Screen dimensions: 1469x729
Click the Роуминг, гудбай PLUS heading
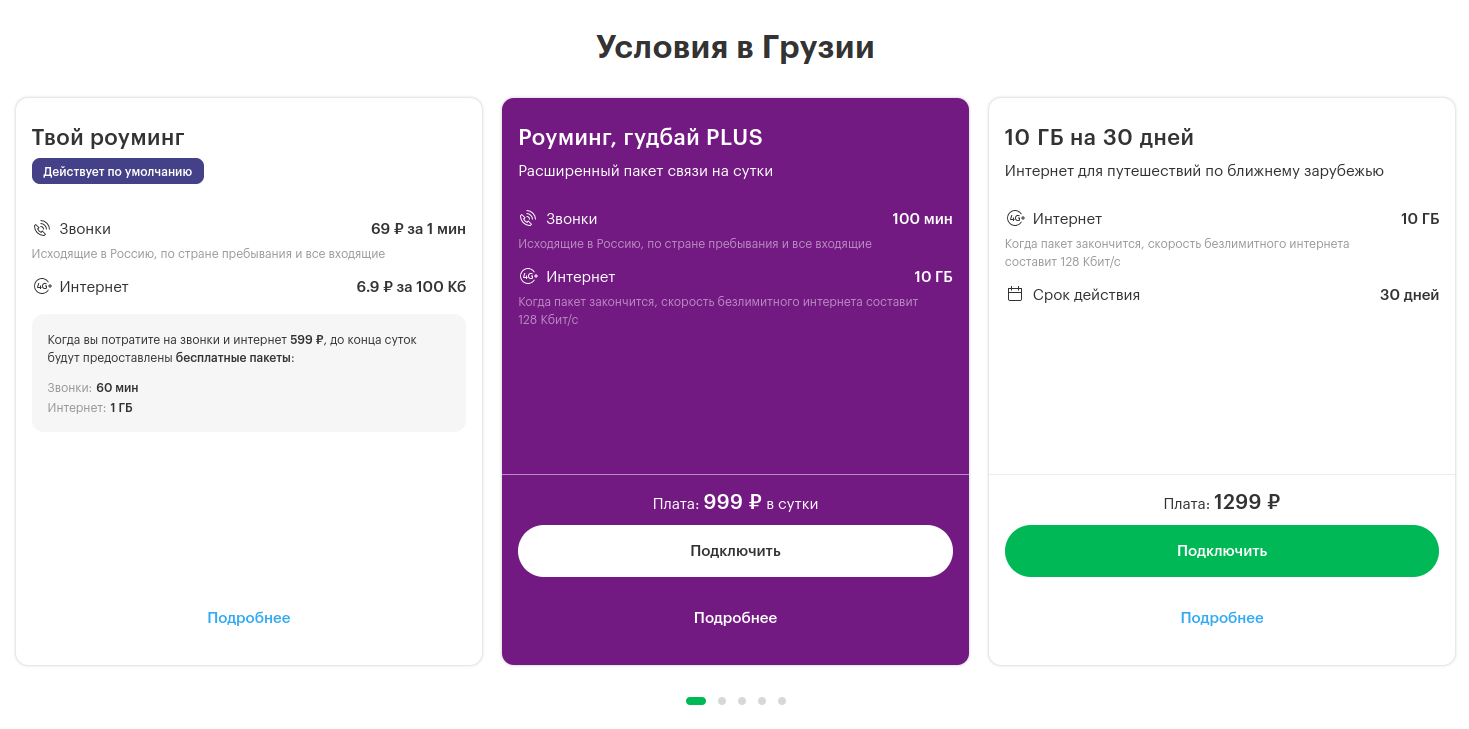[x=640, y=138]
